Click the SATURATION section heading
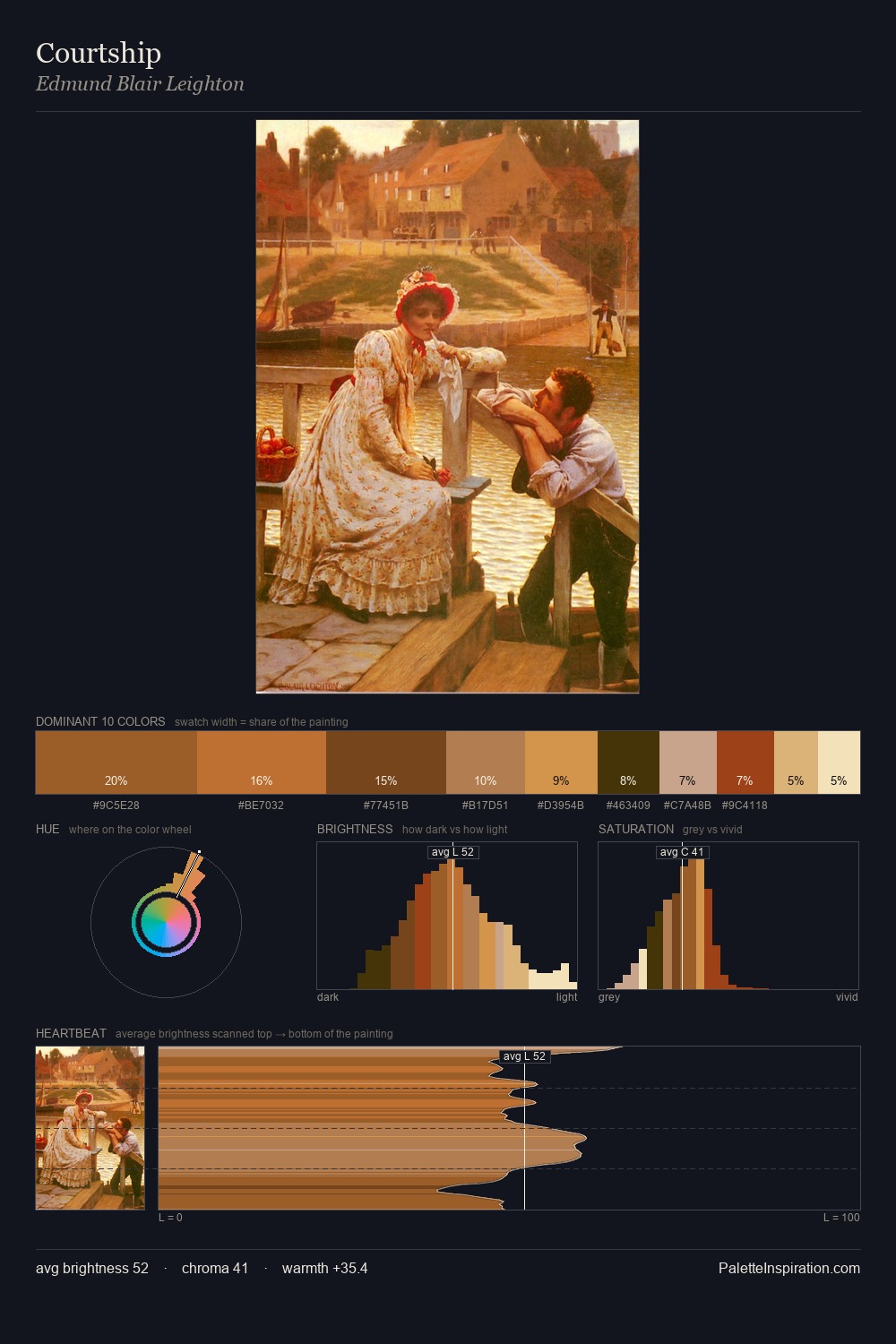This screenshot has height=1344, width=896. click(x=636, y=829)
